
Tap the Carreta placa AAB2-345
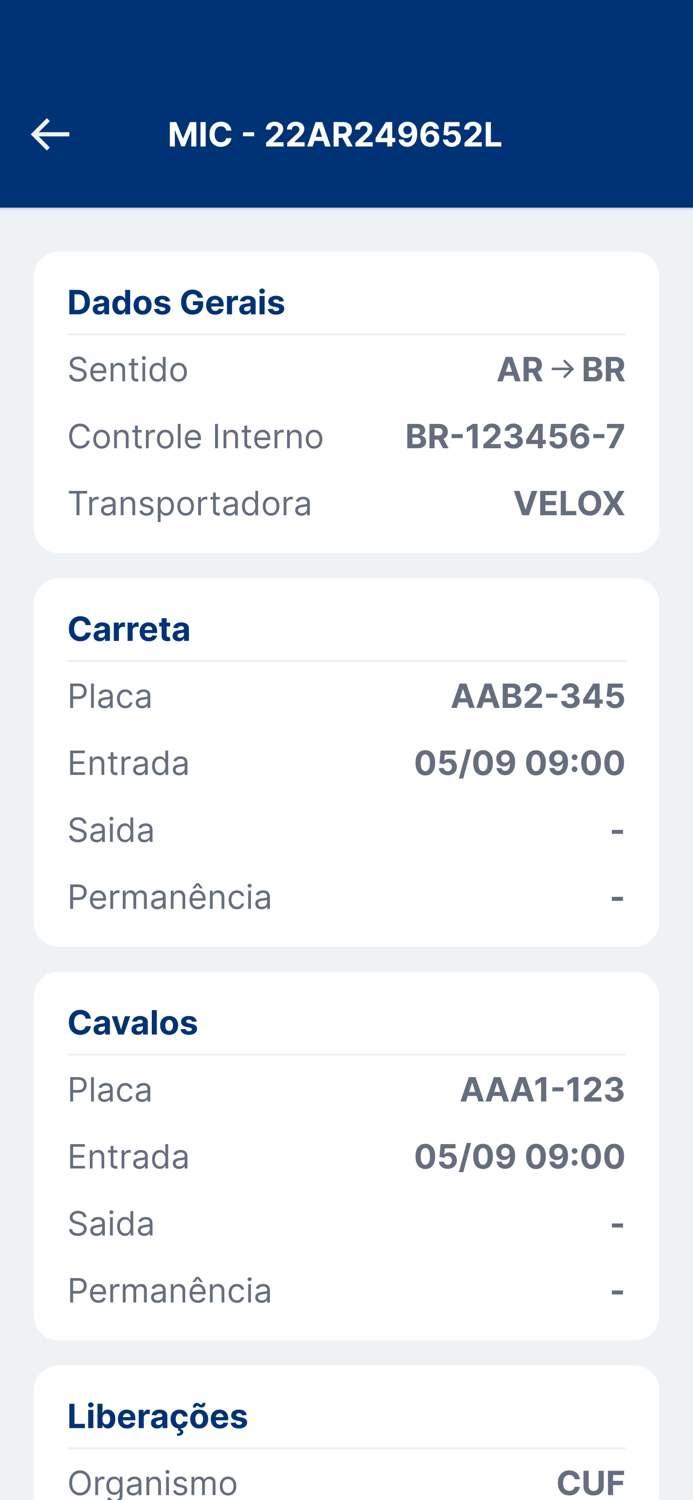539,695
